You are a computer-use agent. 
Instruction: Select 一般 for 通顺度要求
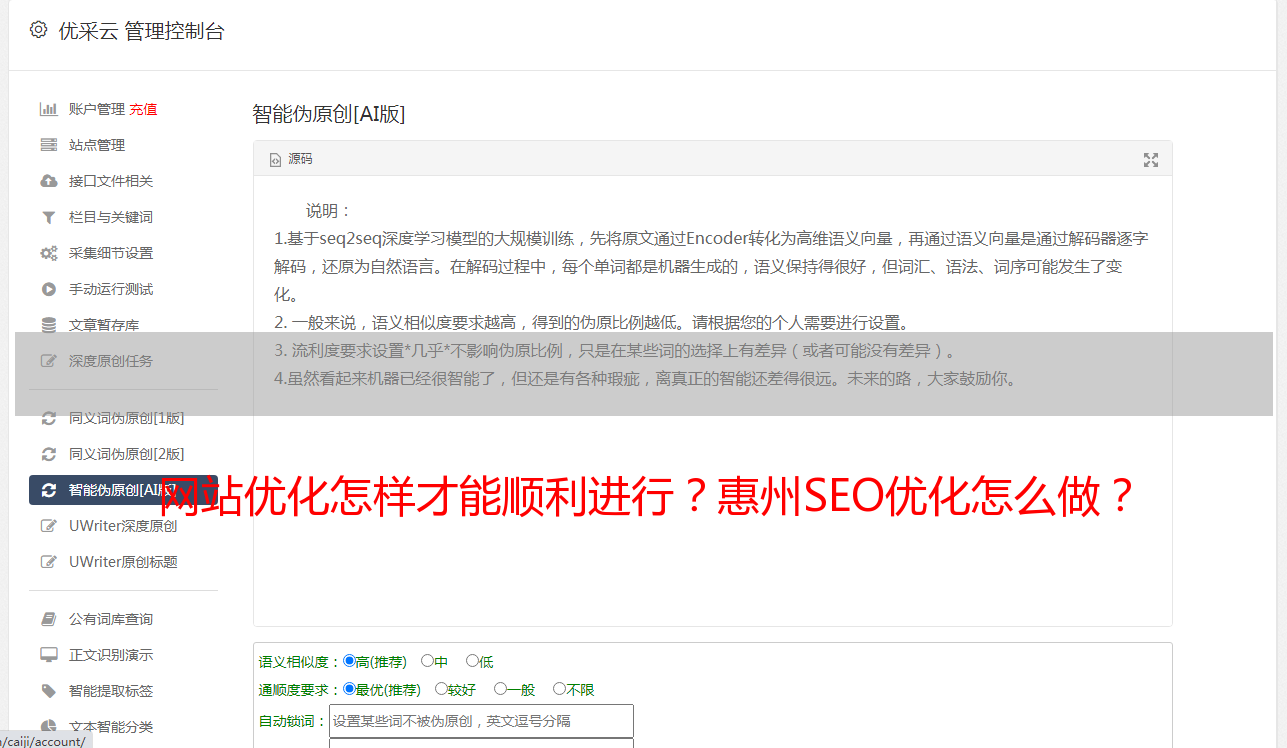(500, 689)
